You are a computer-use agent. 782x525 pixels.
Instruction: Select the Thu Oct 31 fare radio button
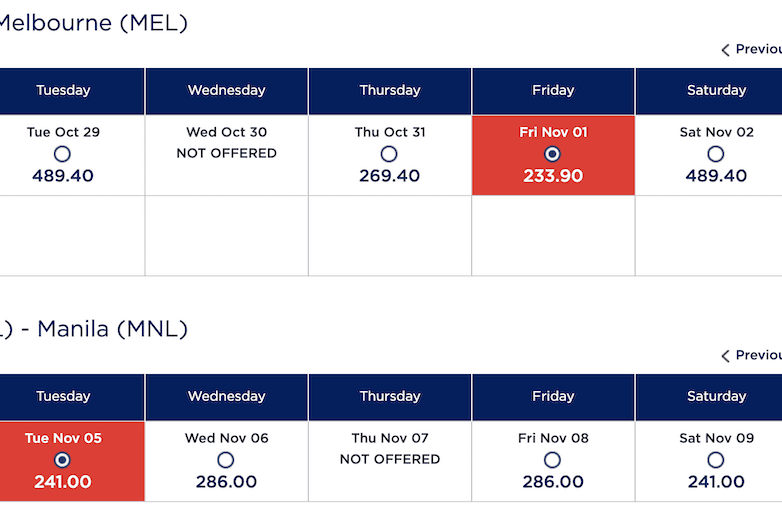click(x=389, y=154)
